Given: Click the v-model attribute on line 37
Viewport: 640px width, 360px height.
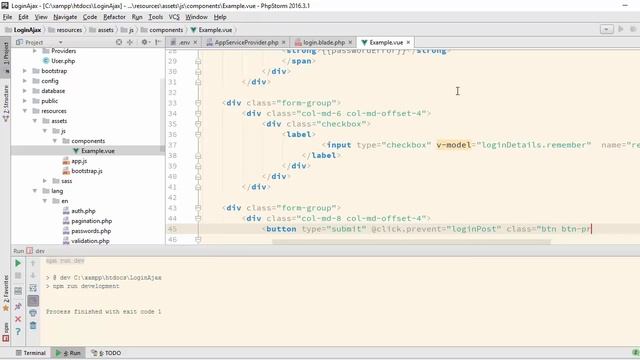Looking at the screenshot, I should (x=453, y=145).
